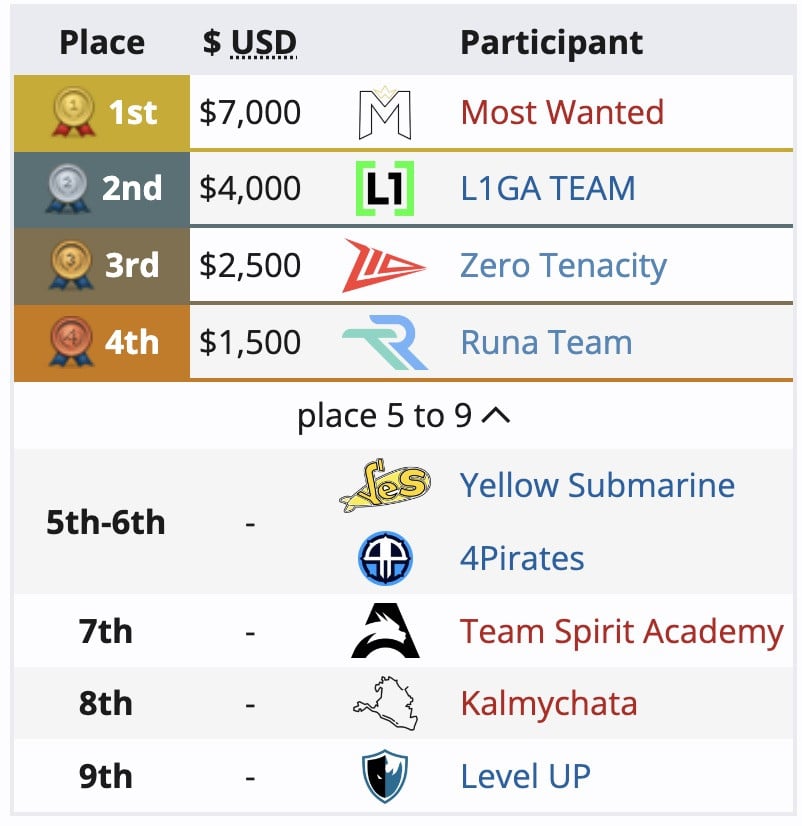Open the 4Pirates team link
802x826 pixels.
(x=522, y=559)
